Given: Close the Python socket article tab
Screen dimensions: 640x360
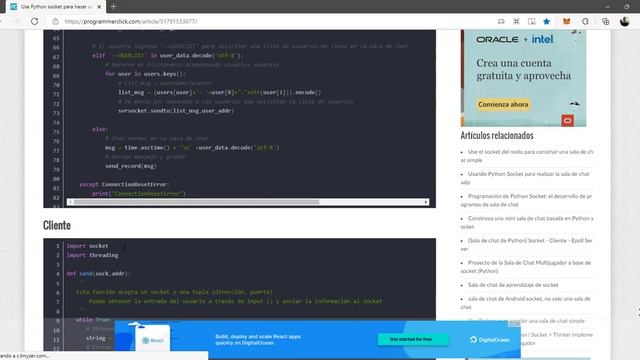Looking at the screenshot, I should 99,7.
